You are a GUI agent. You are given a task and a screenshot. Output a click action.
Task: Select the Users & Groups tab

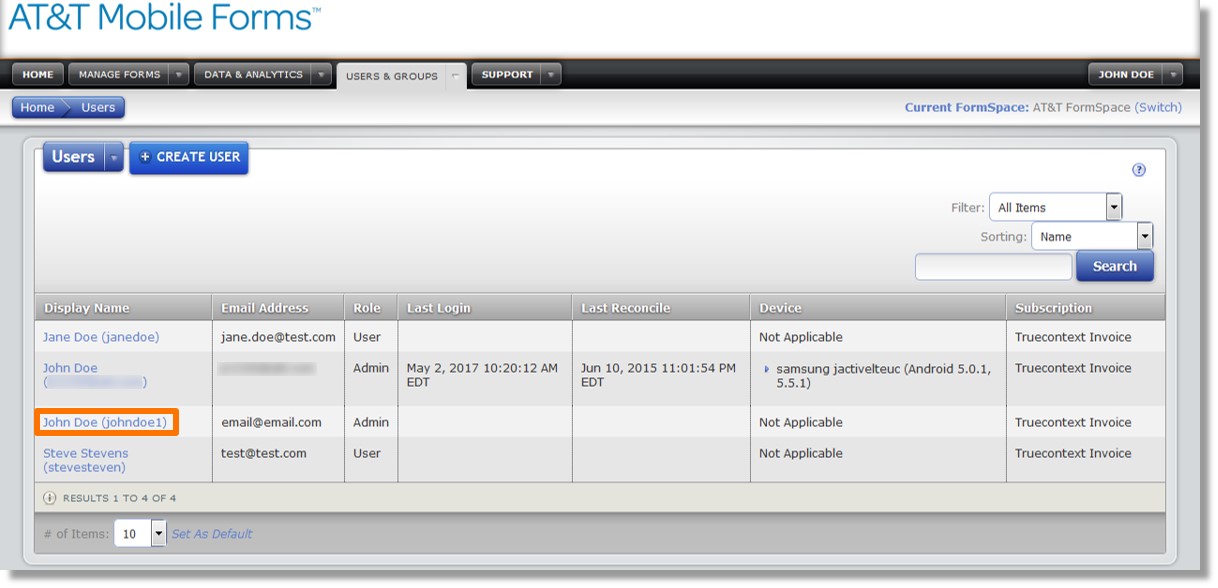(x=392, y=76)
